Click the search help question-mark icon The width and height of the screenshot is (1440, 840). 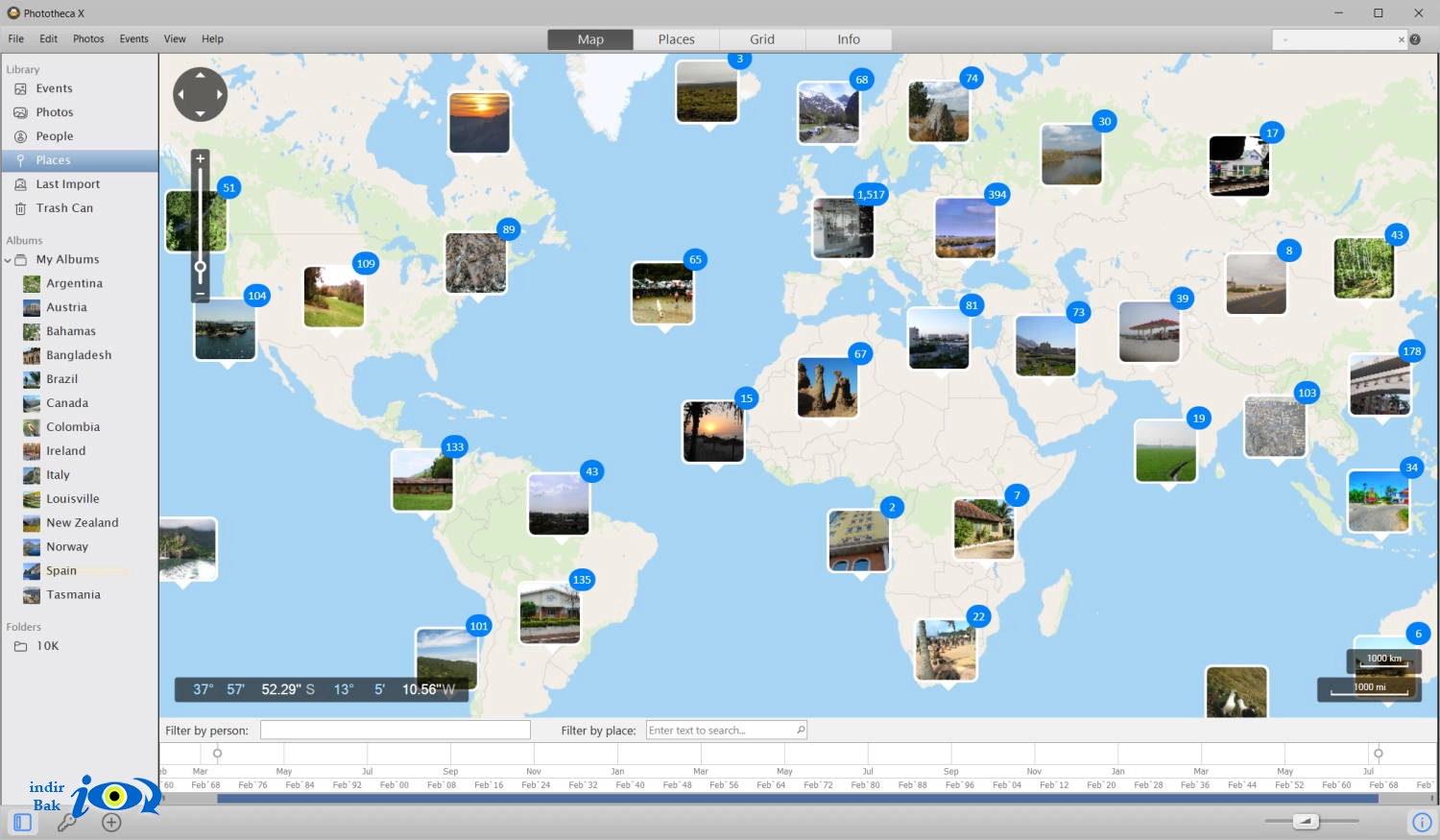(x=1415, y=39)
